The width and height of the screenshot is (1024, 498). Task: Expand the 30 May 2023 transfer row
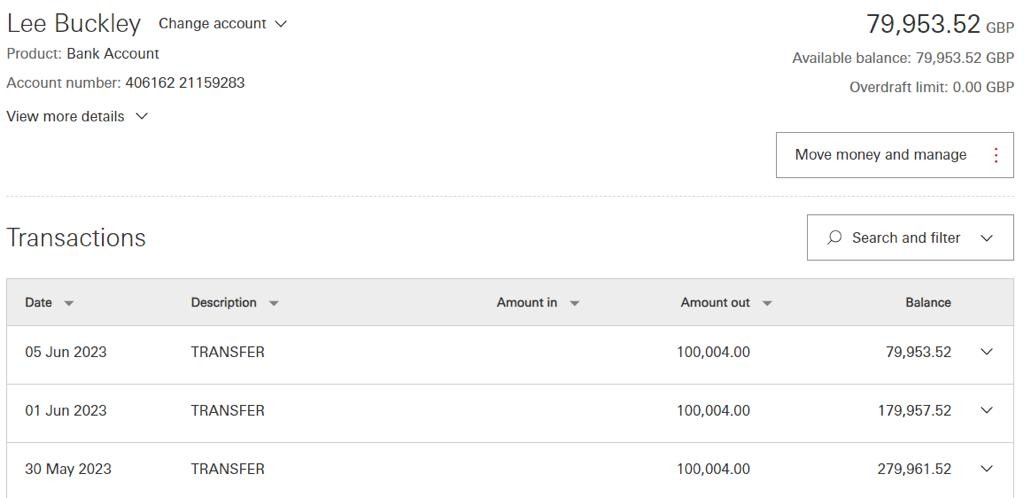pyautogui.click(x=986, y=469)
